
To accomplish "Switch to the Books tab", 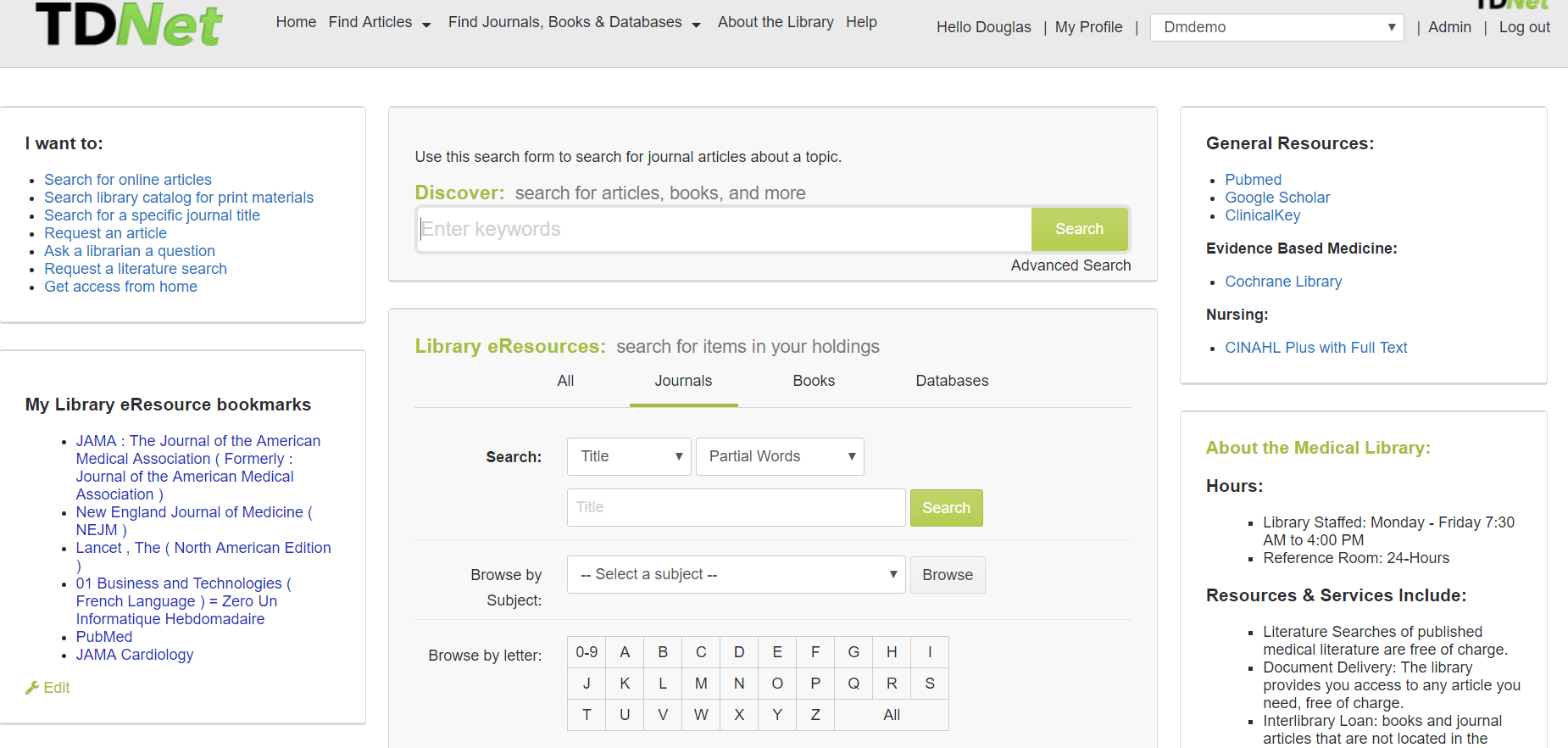I will pyautogui.click(x=814, y=381).
